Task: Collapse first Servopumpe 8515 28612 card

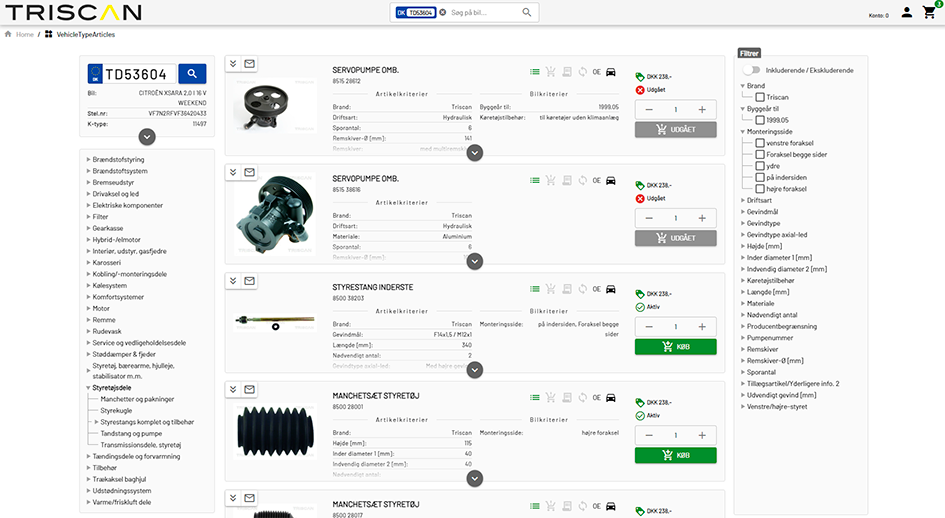Action: pyautogui.click(x=233, y=63)
